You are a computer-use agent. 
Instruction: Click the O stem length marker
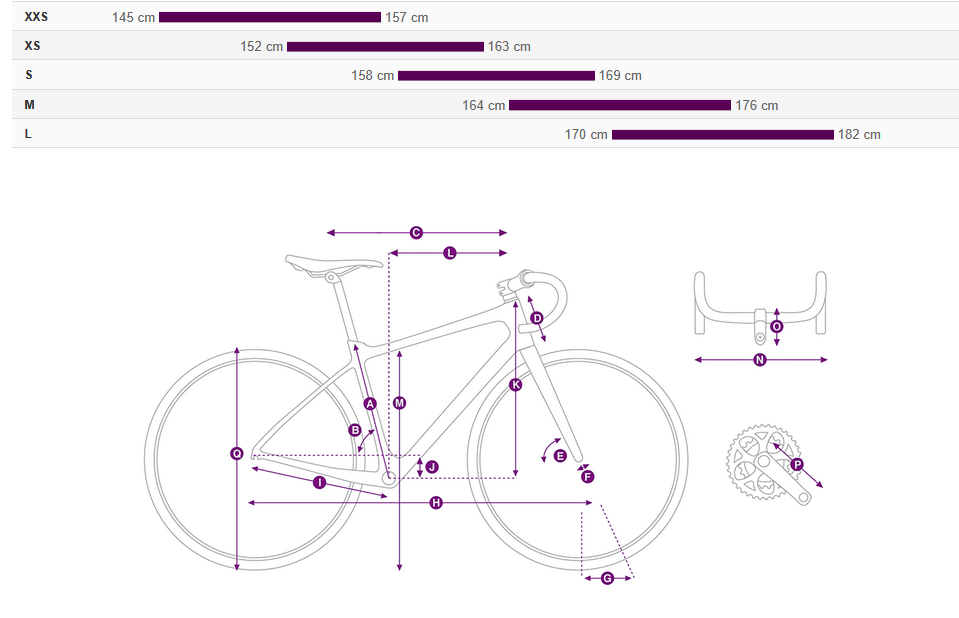777,326
